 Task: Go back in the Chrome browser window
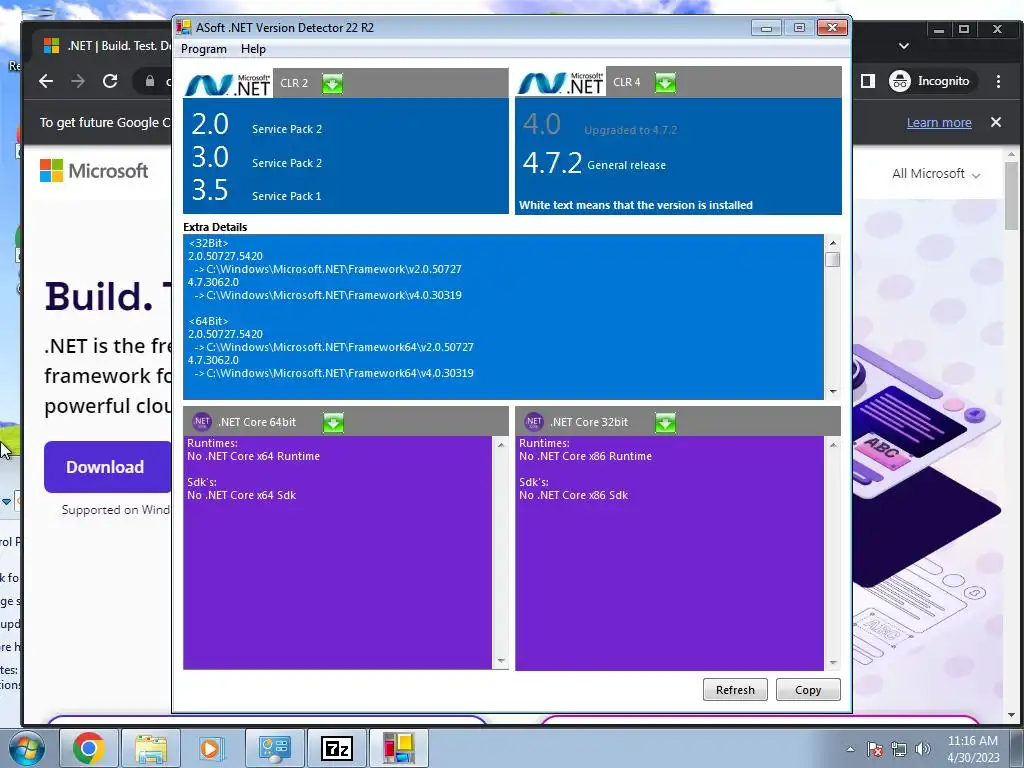(46, 81)
